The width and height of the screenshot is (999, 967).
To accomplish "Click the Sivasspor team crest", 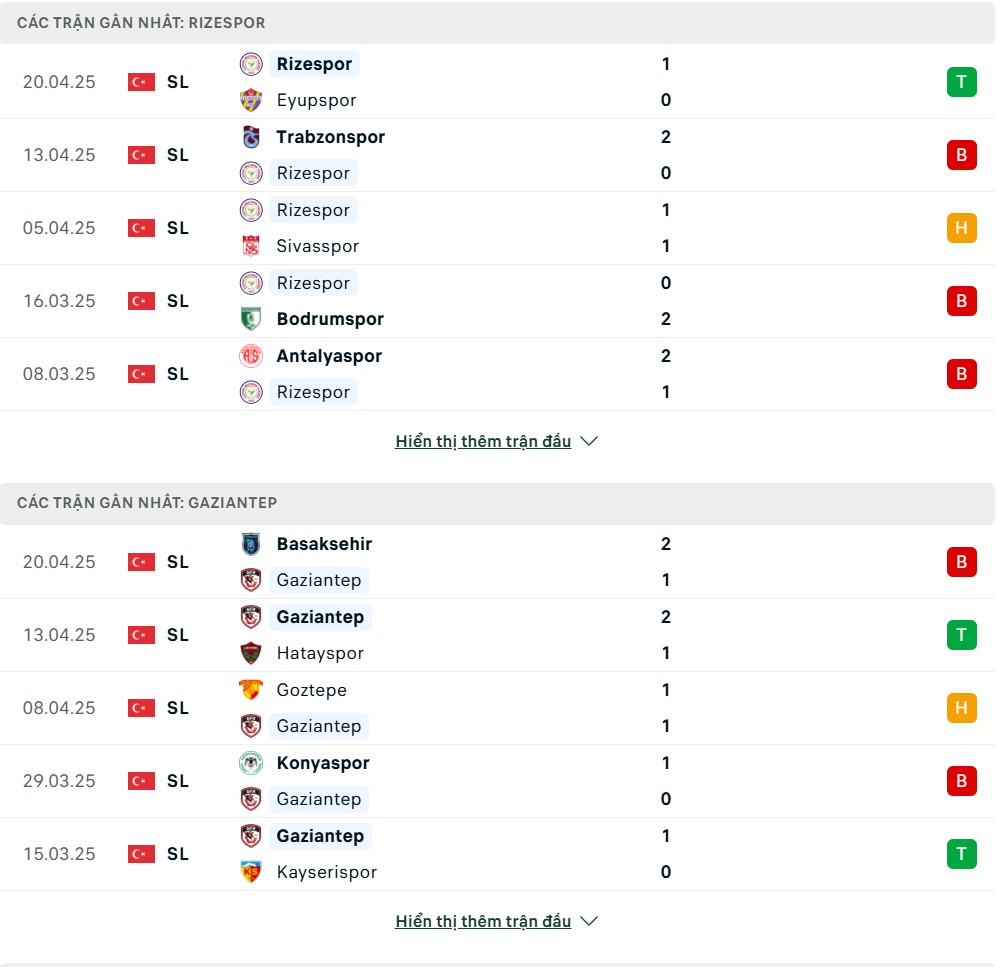I will point(251,246).
